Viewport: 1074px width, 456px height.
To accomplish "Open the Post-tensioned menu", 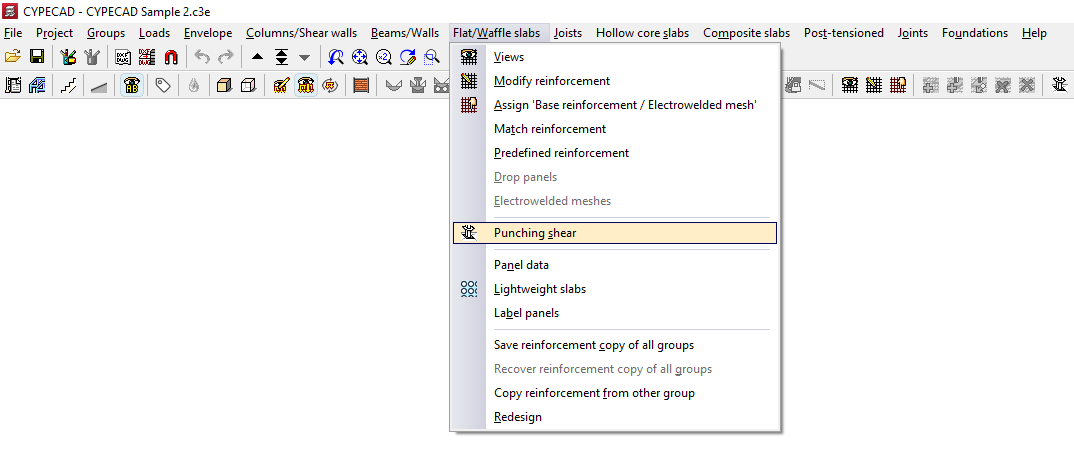I will point(844,33).
